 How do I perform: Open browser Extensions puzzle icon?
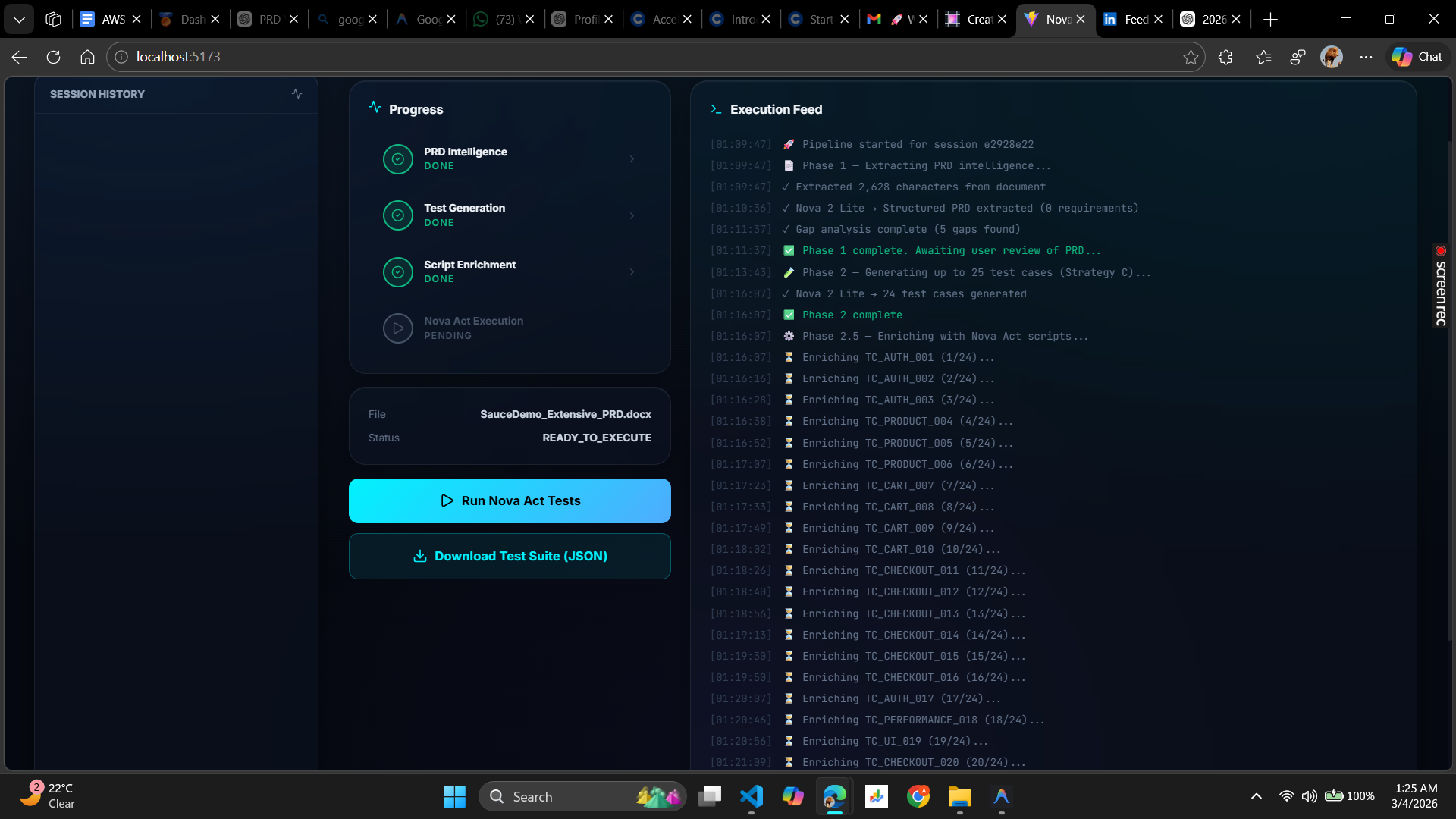click(x=1225, y=57)
